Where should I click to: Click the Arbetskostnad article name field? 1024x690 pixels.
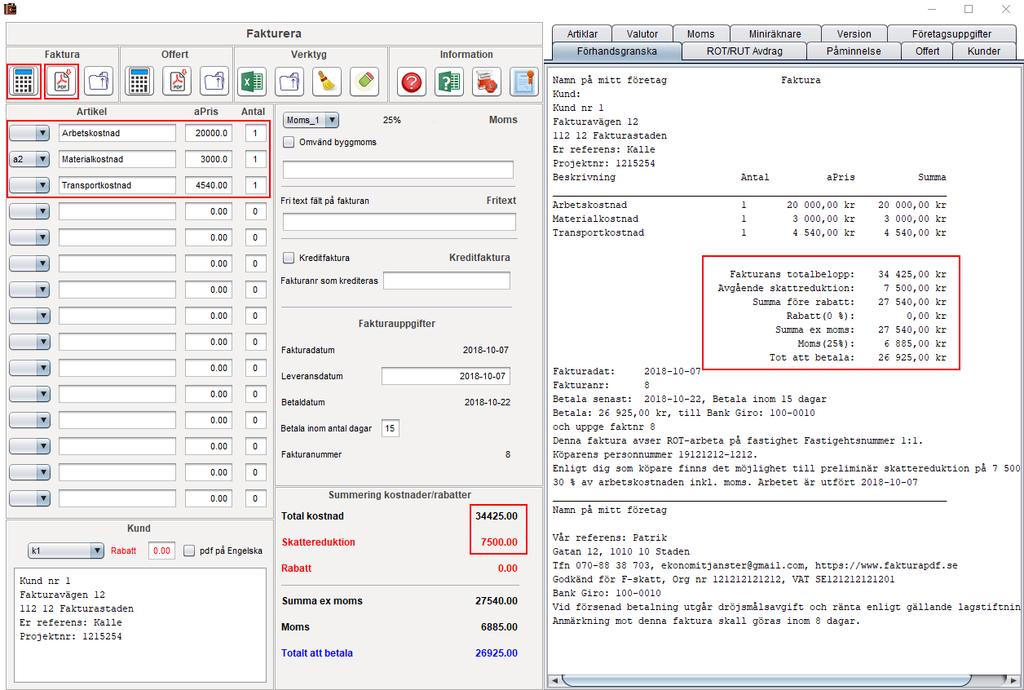(x=117, y=133)
